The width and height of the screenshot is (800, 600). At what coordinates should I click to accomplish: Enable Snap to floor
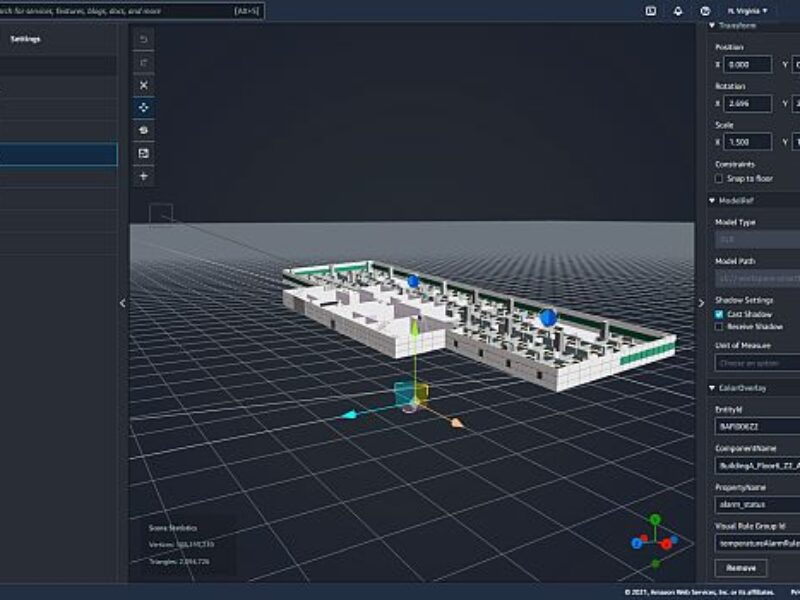point(718,177)
